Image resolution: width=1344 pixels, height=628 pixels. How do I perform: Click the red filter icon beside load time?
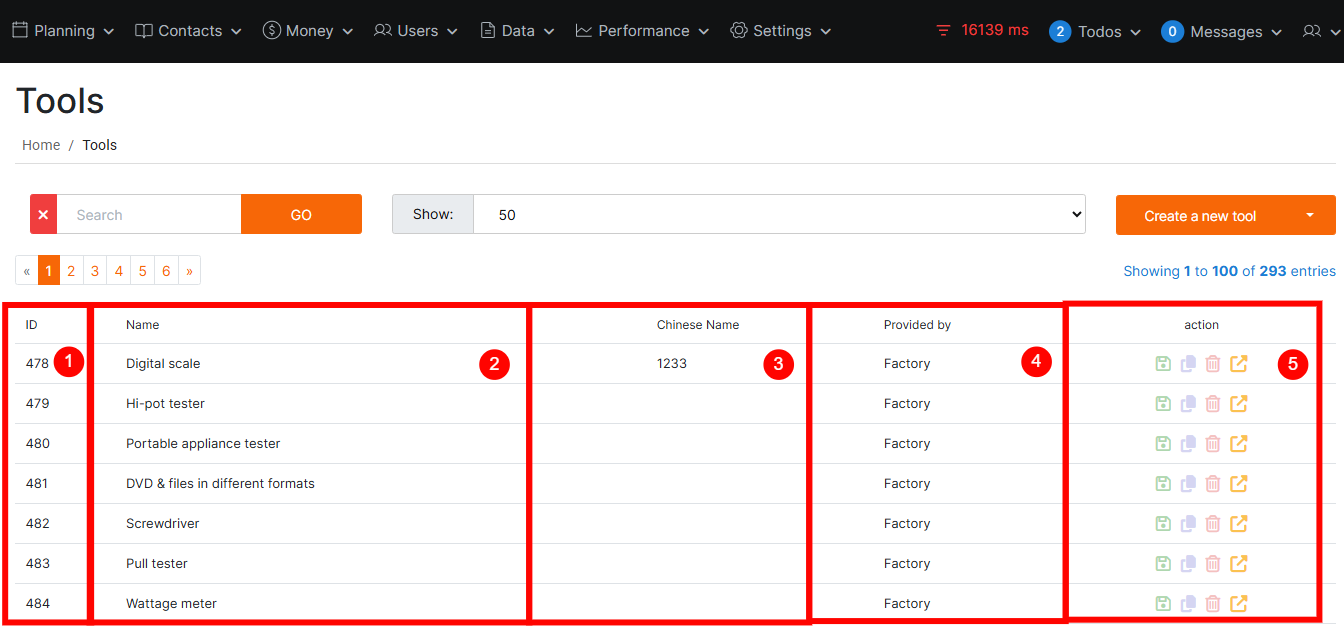pyautogui.click(x=943, y=31)
